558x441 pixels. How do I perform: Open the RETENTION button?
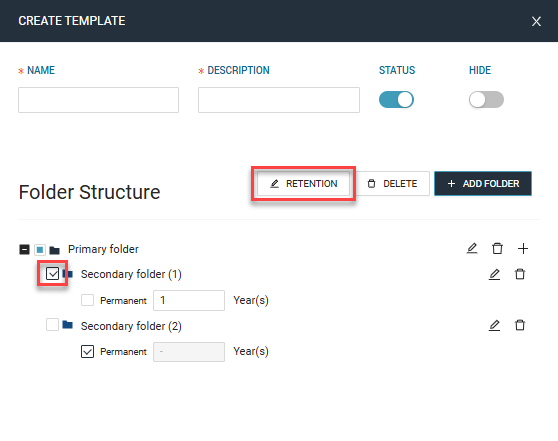(x=304, y=184)
